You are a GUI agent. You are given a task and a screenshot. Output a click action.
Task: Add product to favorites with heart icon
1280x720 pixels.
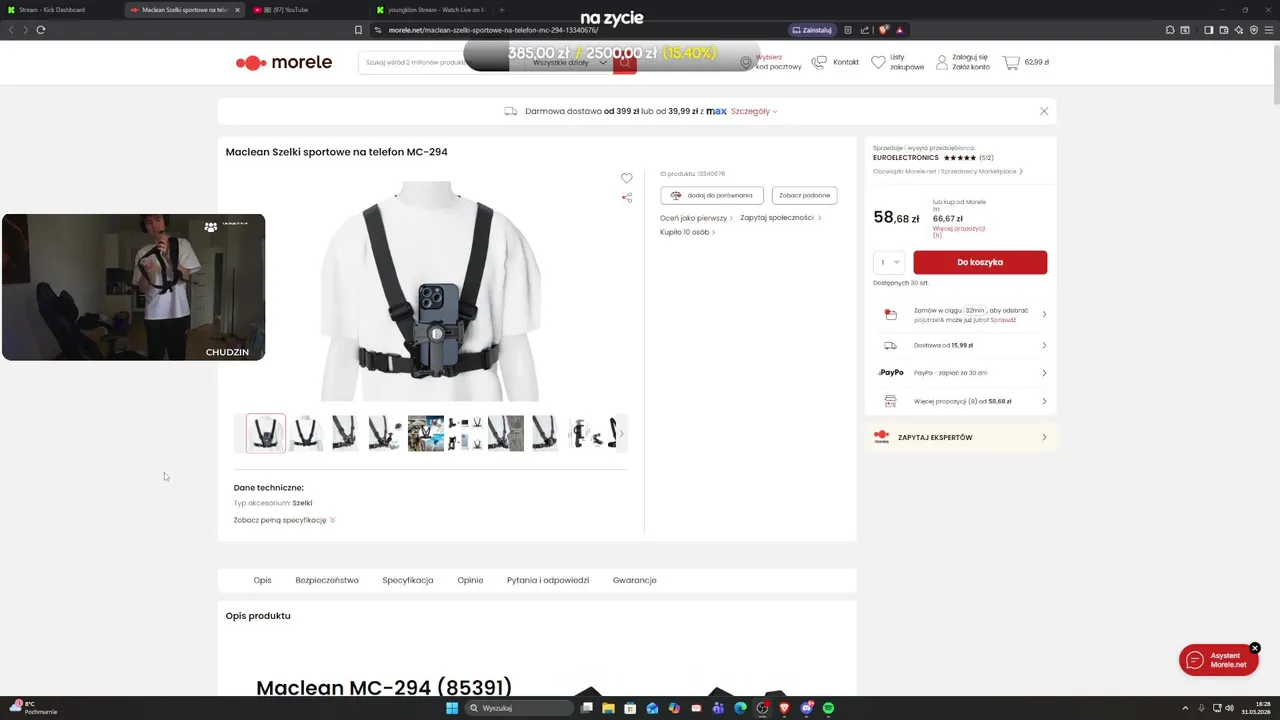coord(627,178)
